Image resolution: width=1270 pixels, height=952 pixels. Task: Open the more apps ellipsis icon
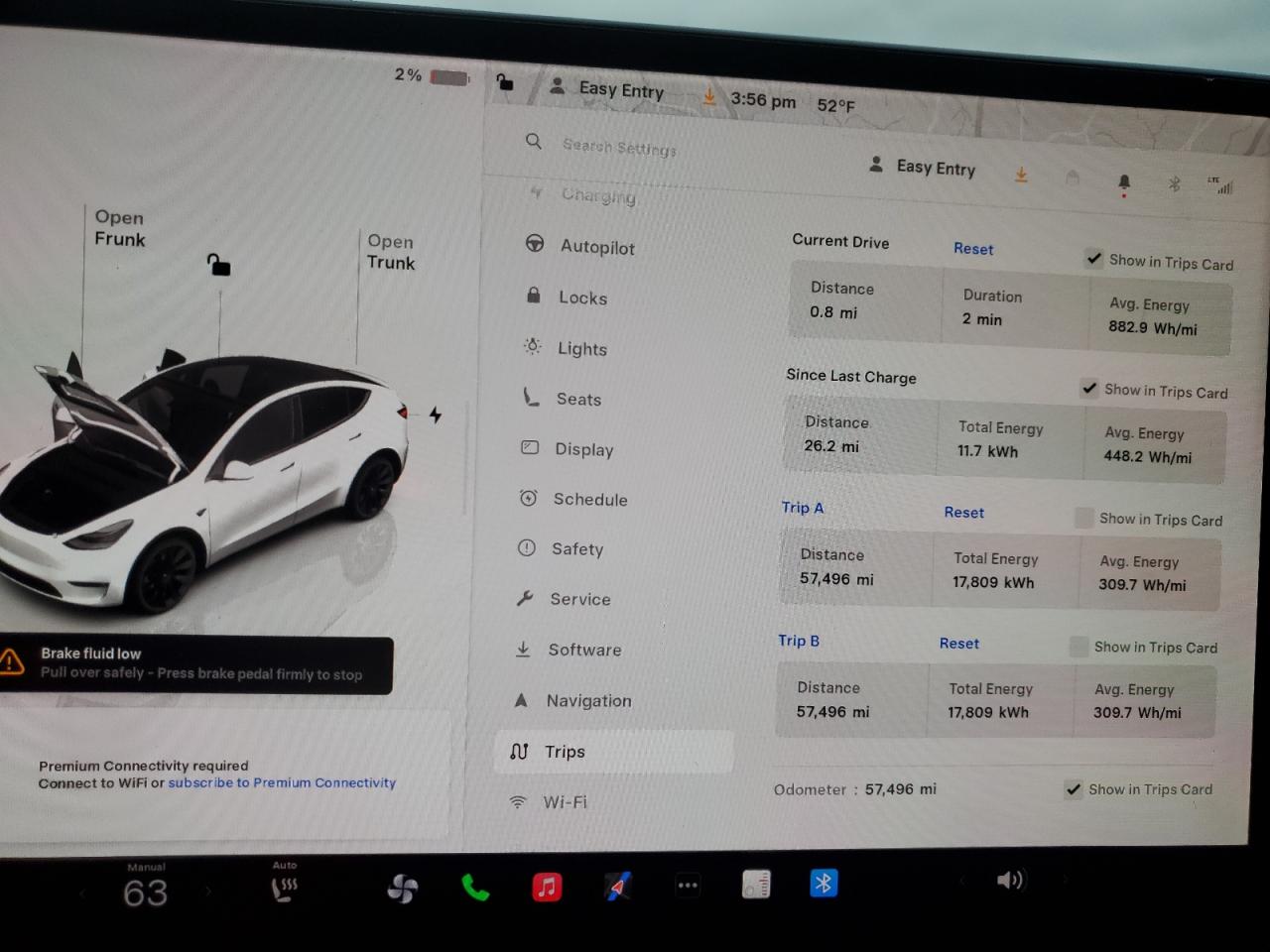(688, 885)
